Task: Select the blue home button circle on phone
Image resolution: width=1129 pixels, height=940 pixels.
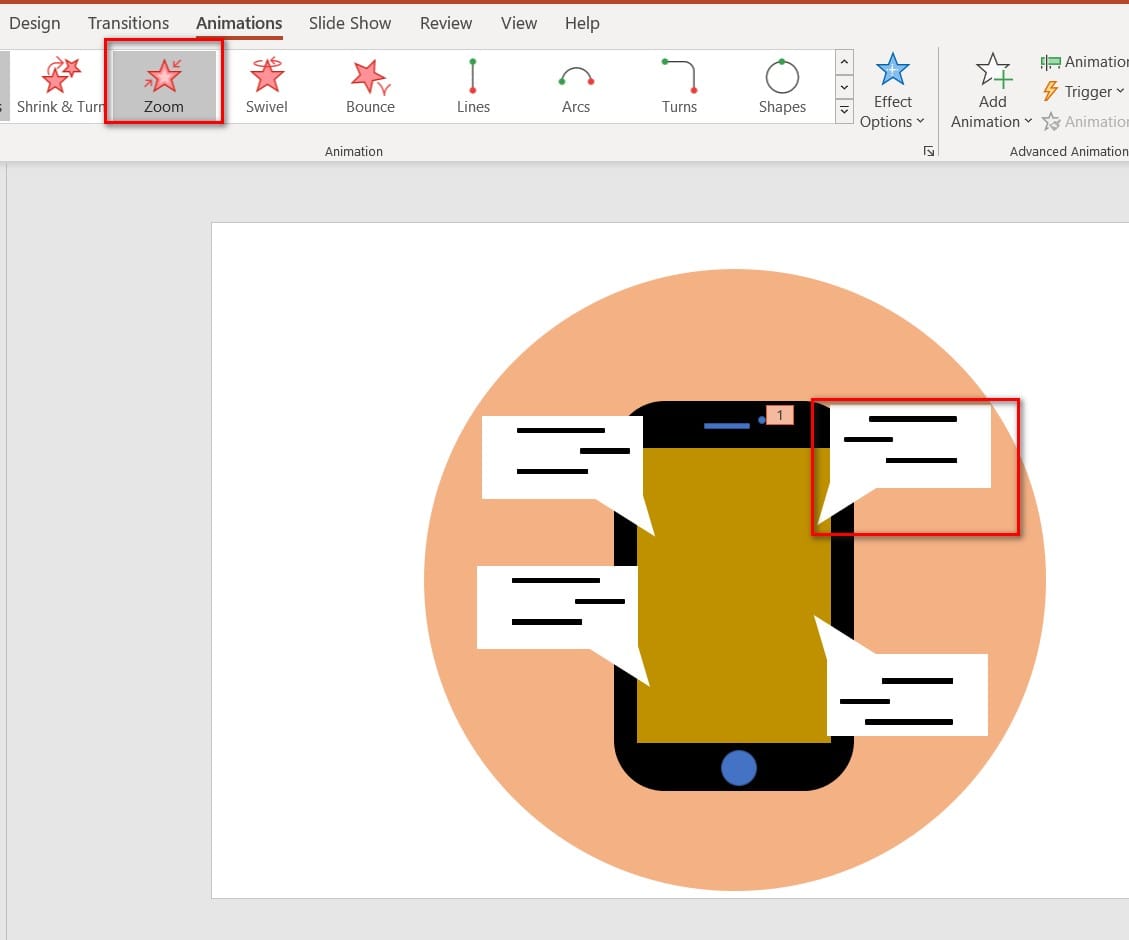Action: [x=739, y=768]
